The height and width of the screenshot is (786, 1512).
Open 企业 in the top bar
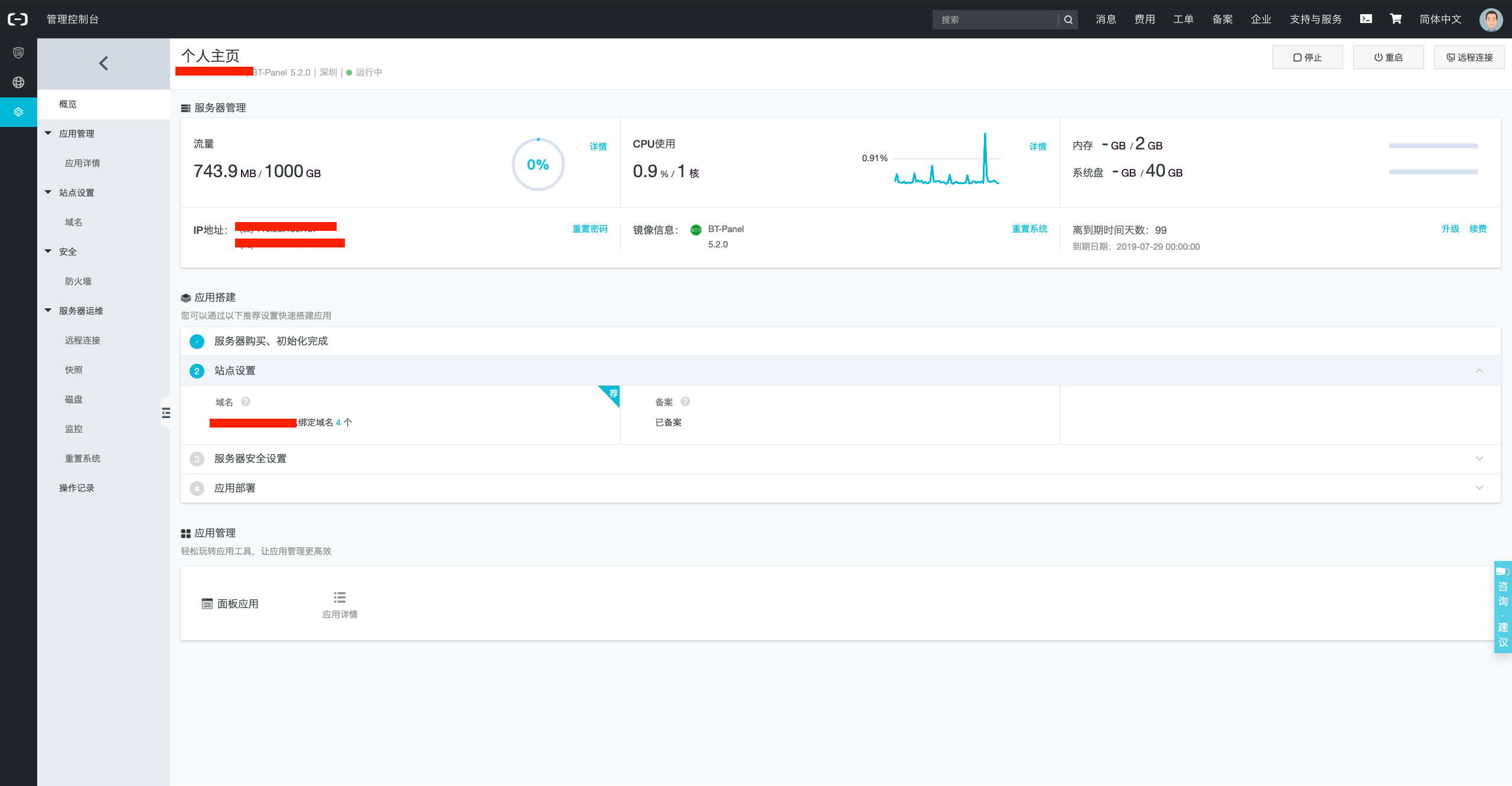point(1261,19)
